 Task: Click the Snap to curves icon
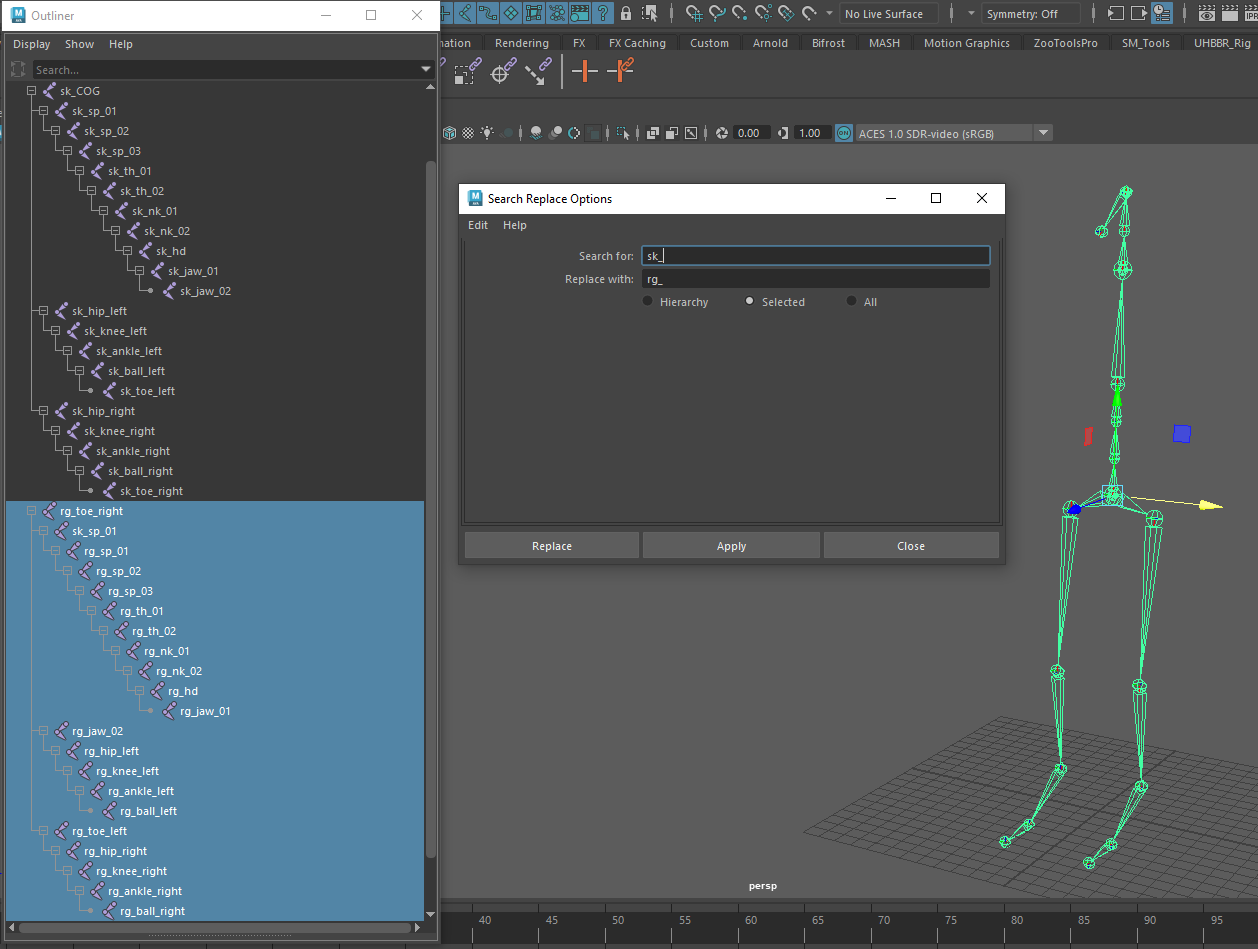tap(717, 13)
